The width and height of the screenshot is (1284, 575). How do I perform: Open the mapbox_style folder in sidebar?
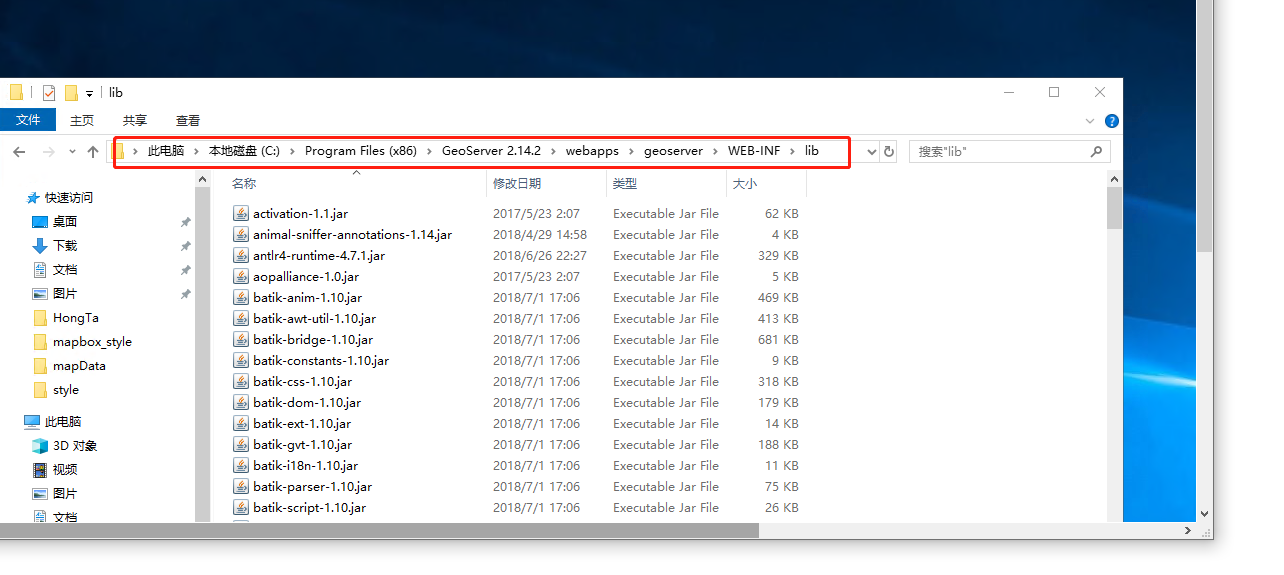click(92, 342)
